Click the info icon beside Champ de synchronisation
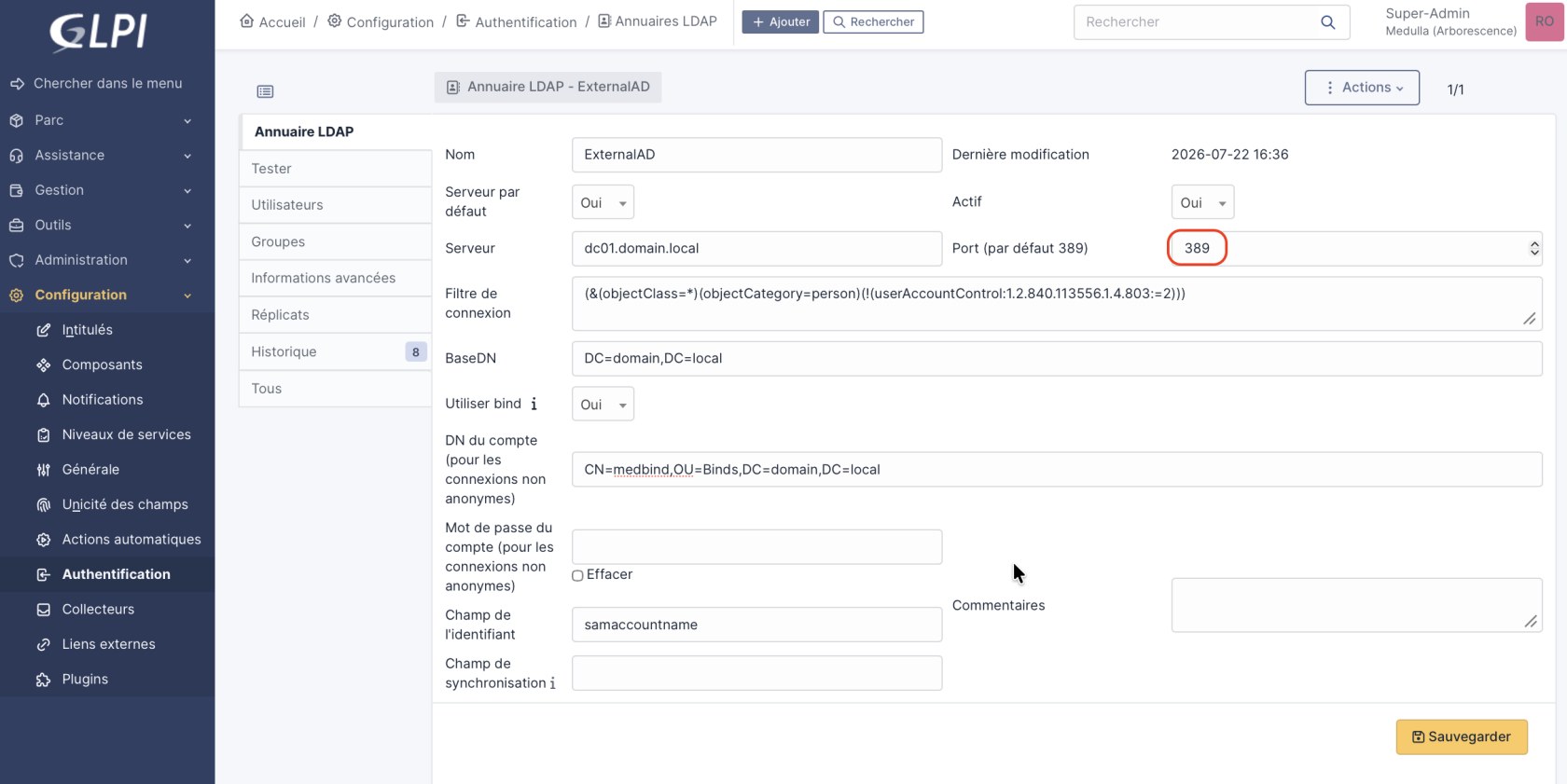This screenshot has width=1567, height=784. (x=552, y=683)
